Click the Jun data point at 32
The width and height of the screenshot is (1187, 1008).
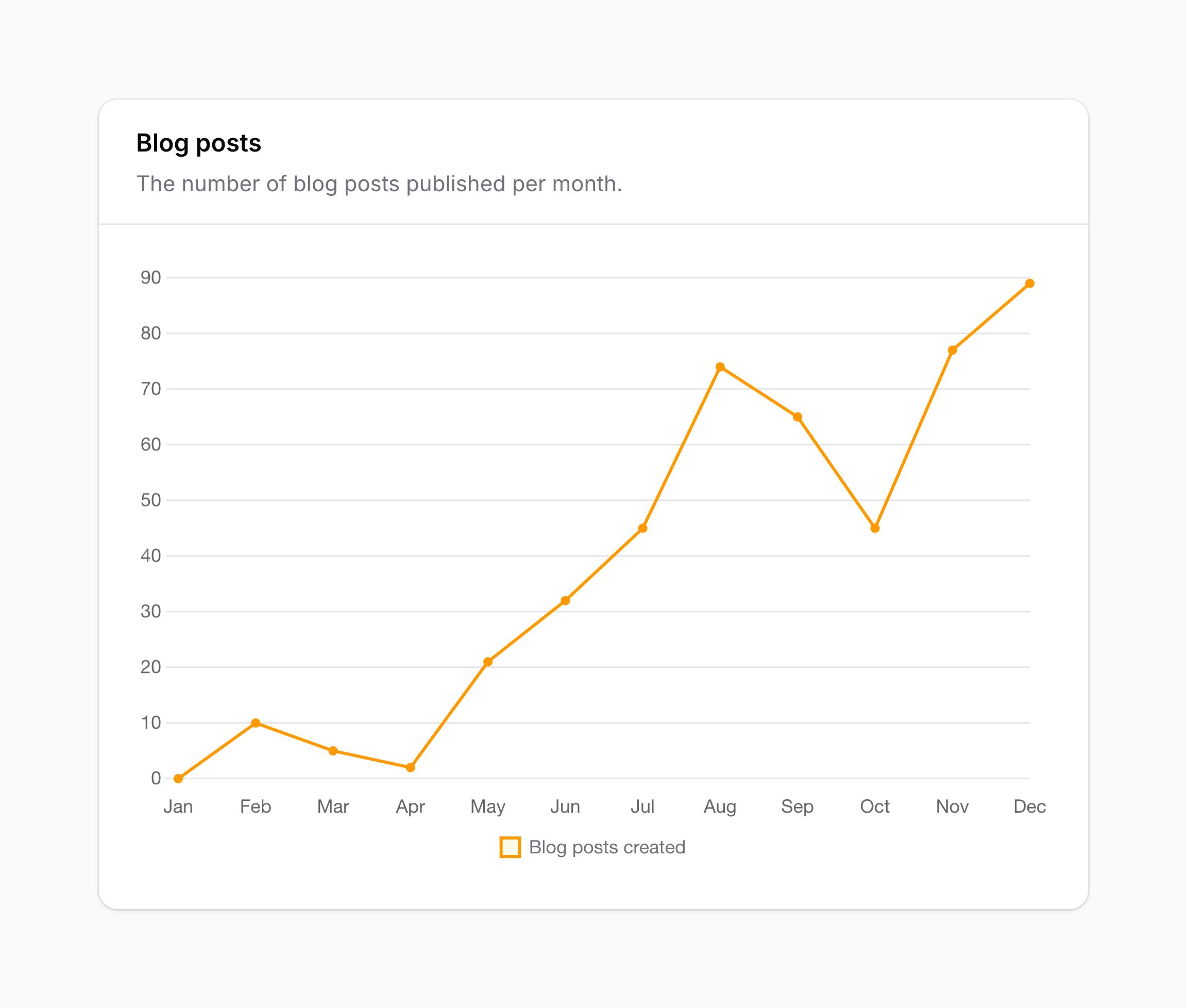point(565,600)
